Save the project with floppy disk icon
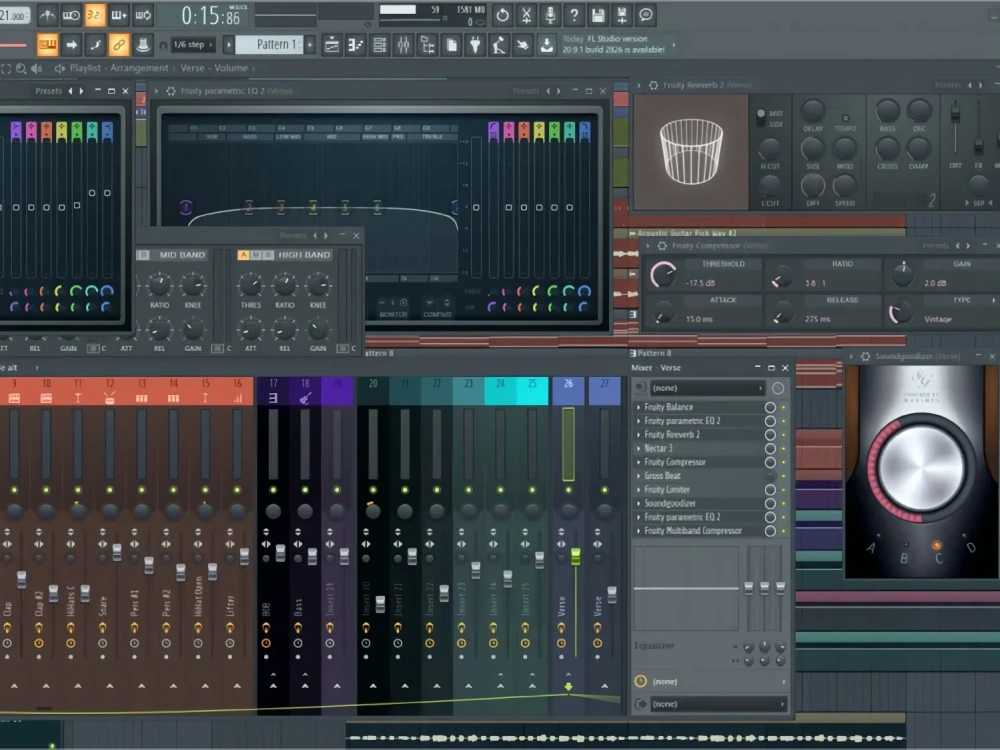Screen dimensions: 1000x750 point(598,15)
